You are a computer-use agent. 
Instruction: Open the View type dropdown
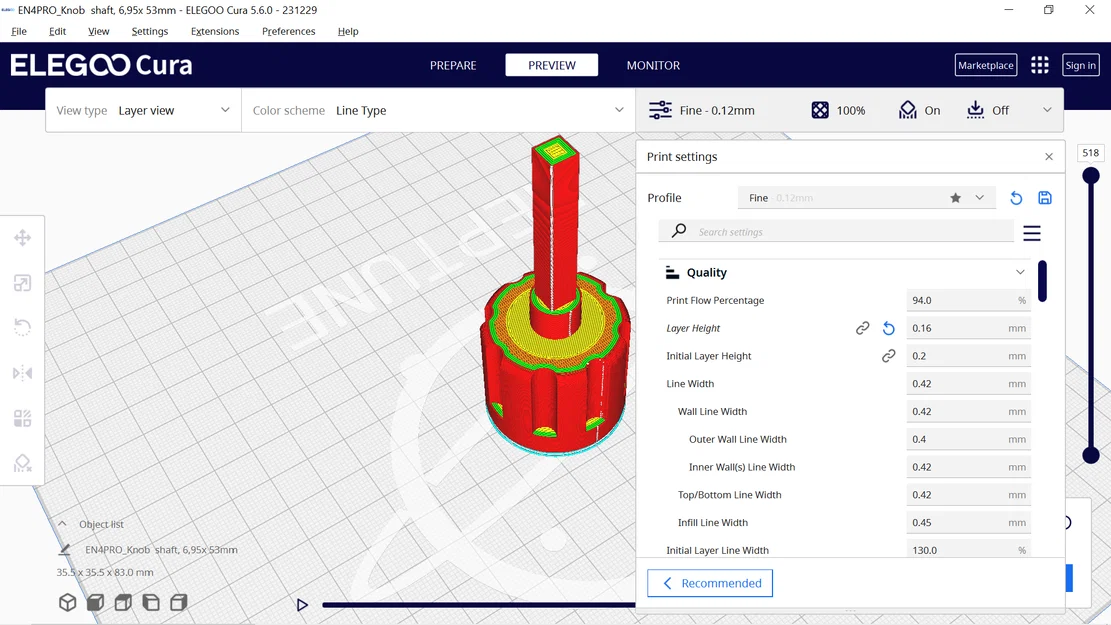tap(143, 110)
